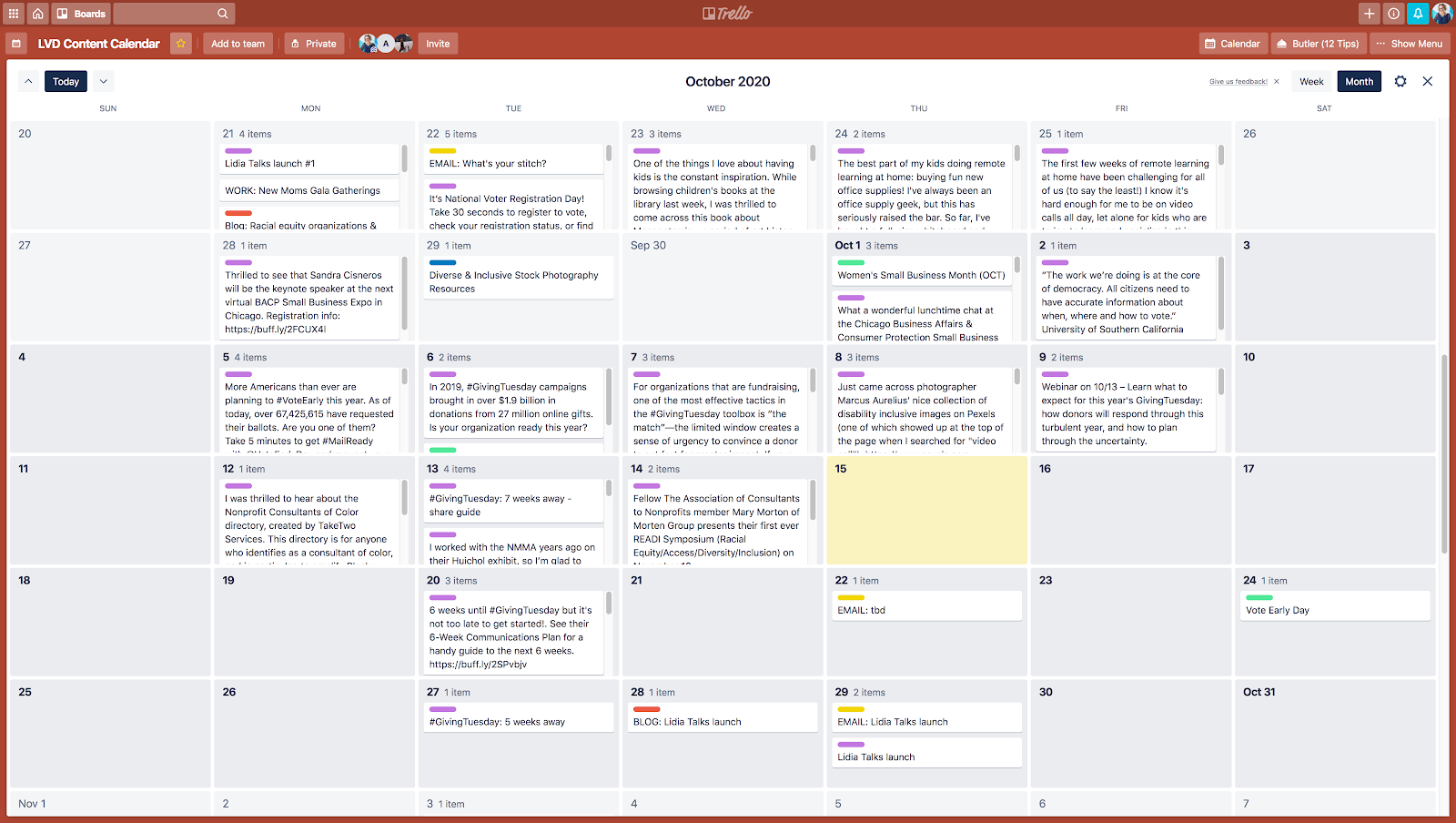Click the Trello logo

click(728, 14)
